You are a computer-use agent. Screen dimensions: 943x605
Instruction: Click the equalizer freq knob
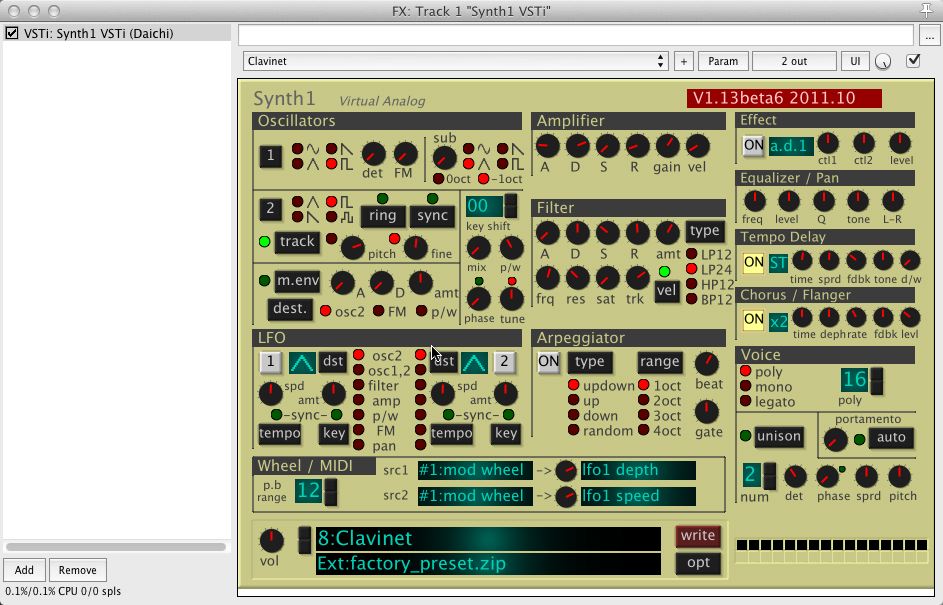point(754,201)
